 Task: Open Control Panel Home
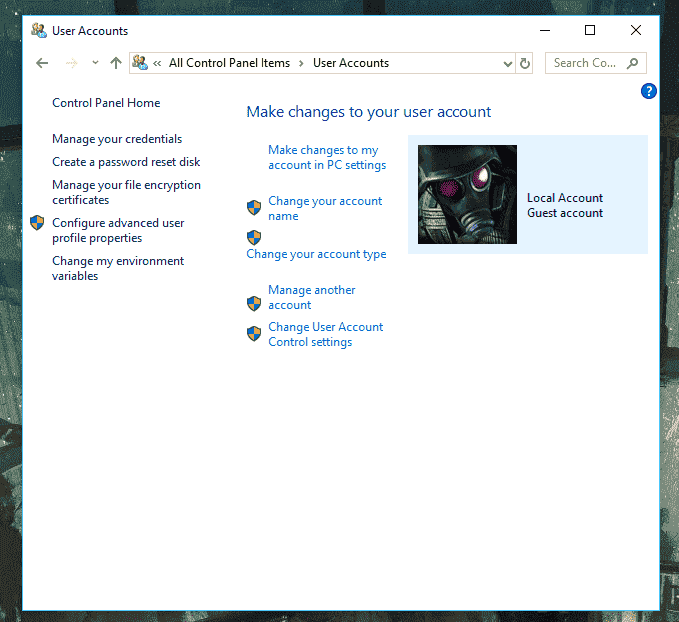106,103
